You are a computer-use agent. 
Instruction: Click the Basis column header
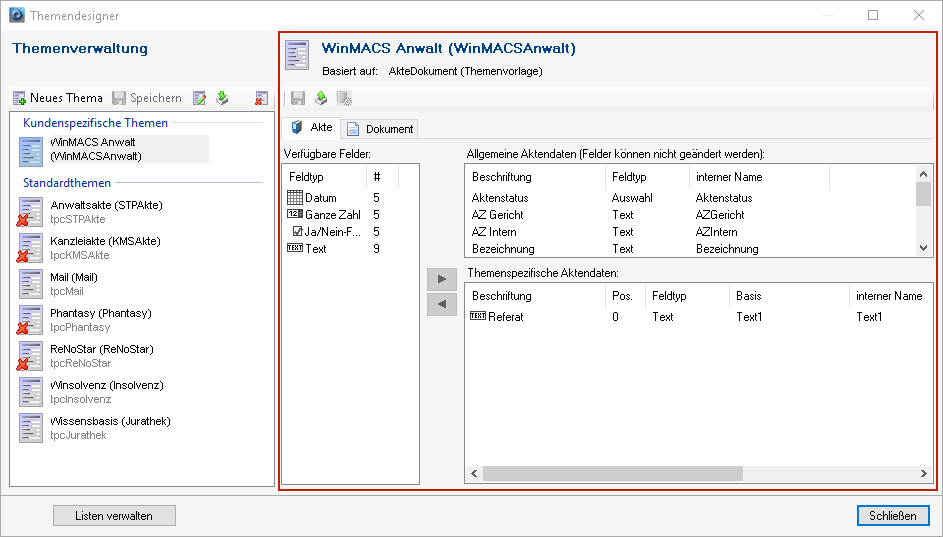coord(789,296)
